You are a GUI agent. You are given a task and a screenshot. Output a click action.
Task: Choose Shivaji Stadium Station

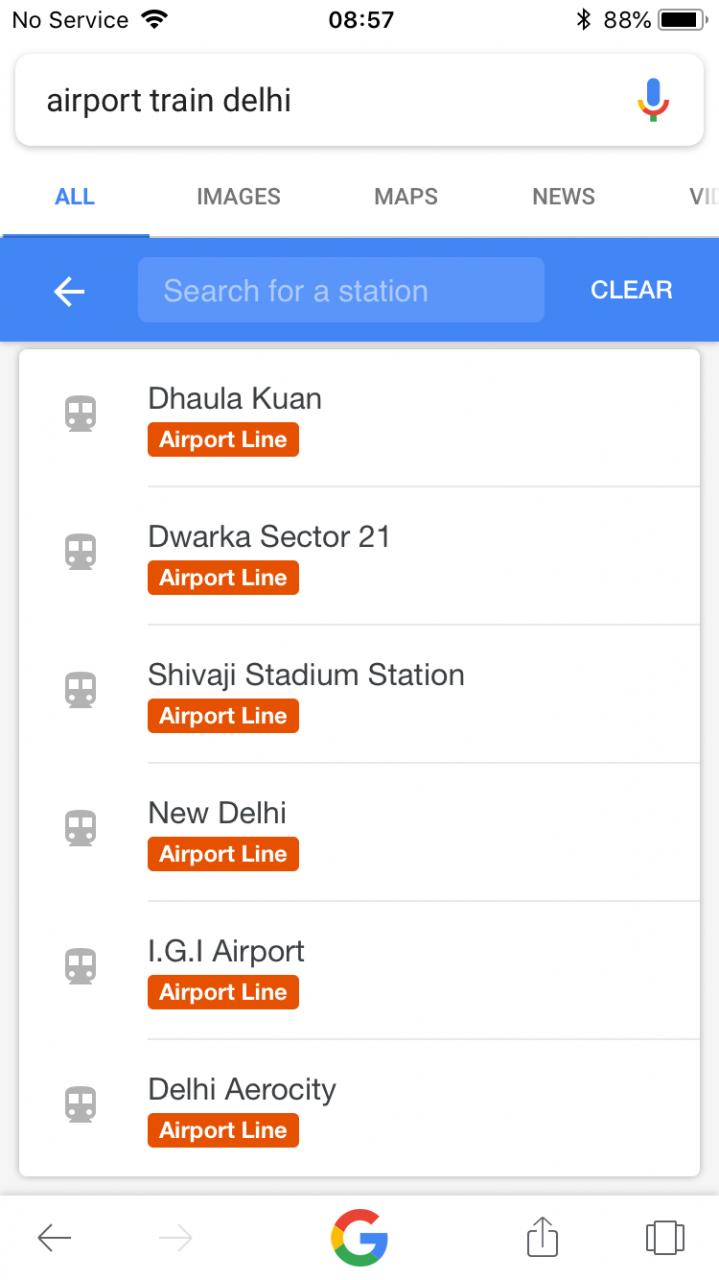306,675
